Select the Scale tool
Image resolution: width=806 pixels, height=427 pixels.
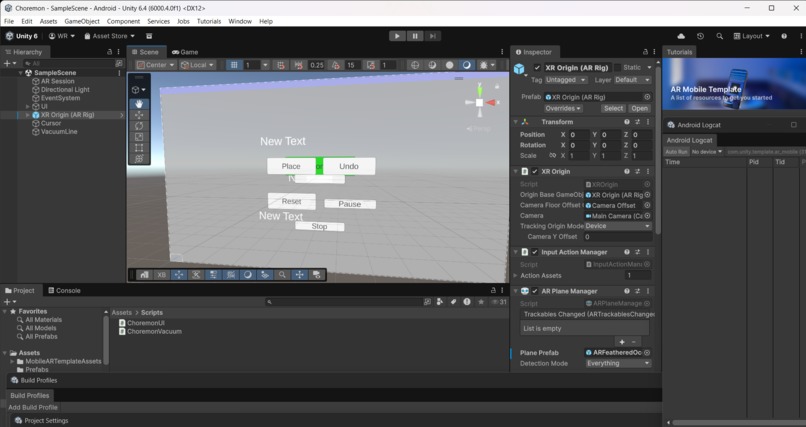click(139, 137)
